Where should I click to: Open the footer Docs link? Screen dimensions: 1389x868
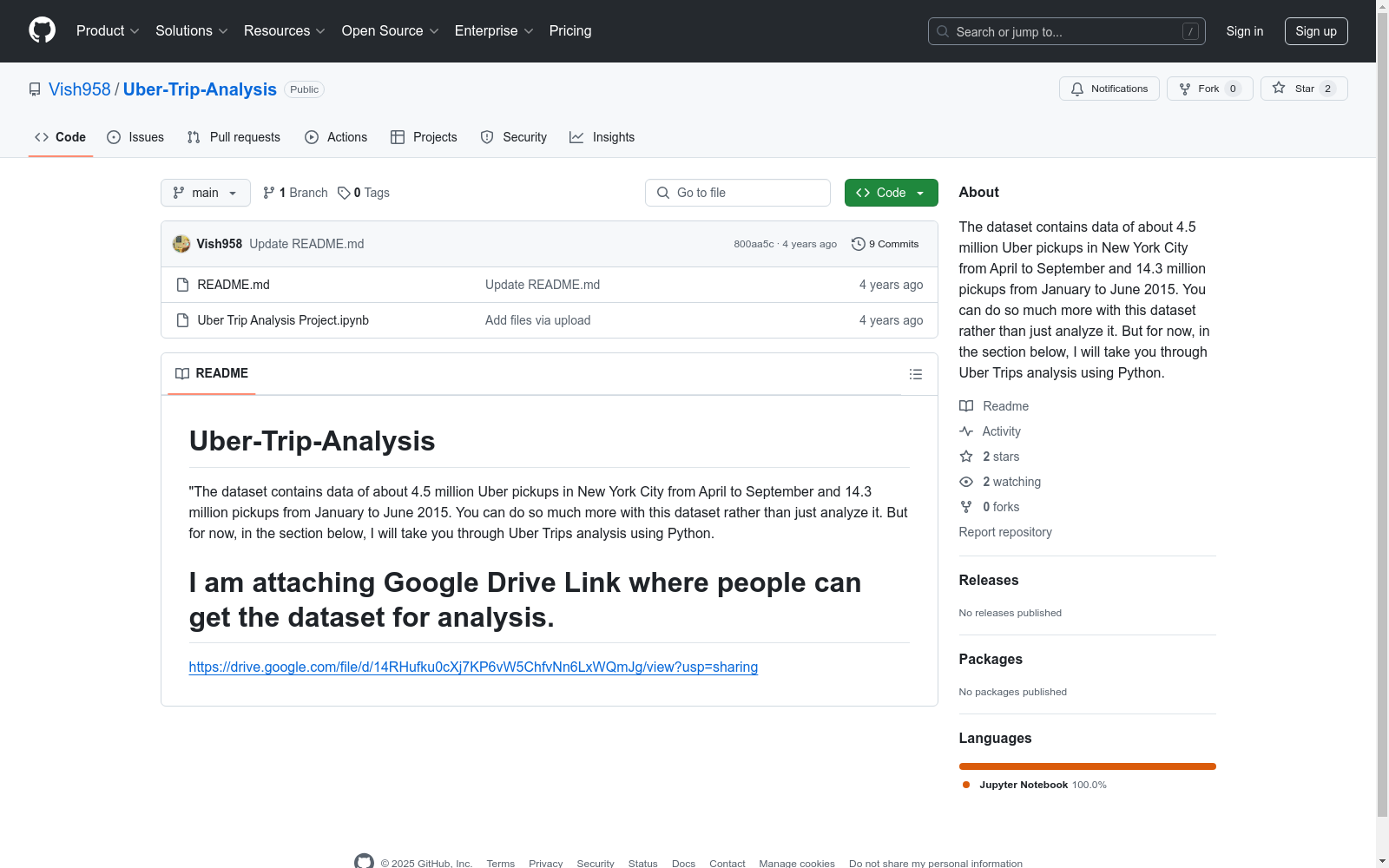click(x=684, y=863)
